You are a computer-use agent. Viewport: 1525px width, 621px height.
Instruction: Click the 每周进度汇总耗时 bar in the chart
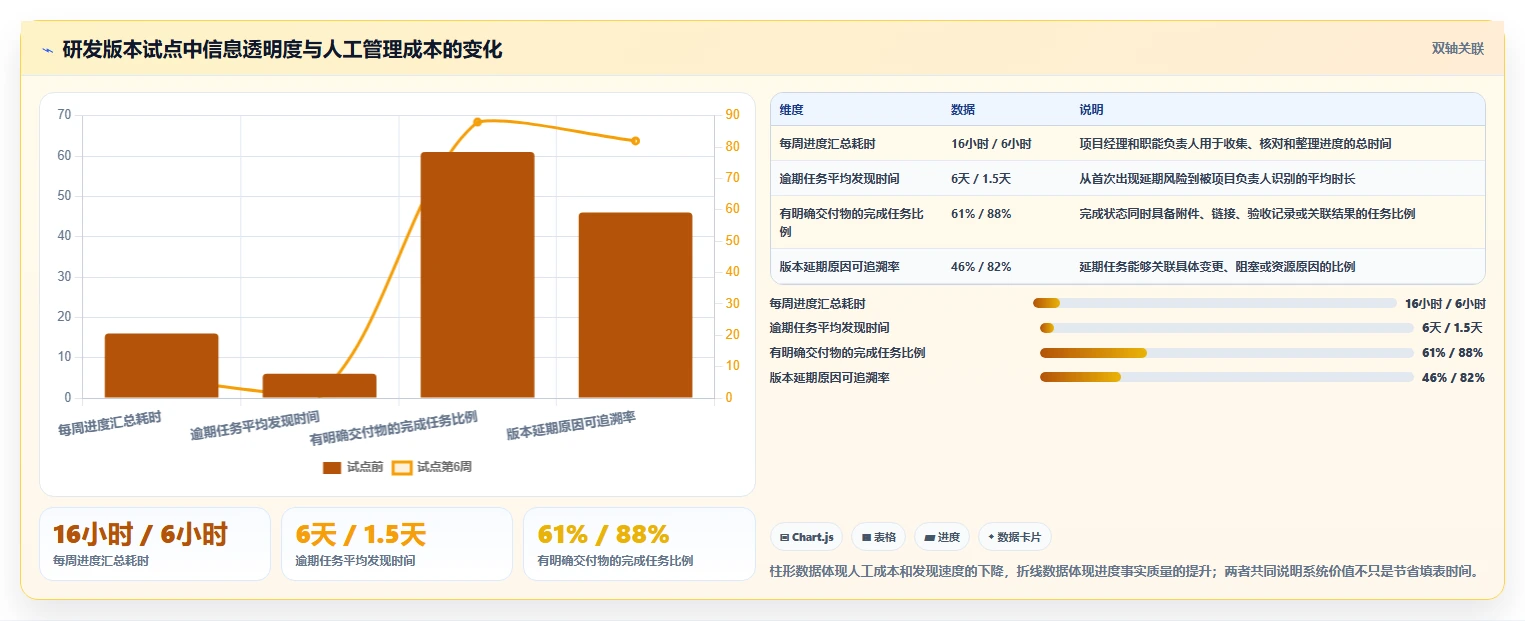pos(161,365)
